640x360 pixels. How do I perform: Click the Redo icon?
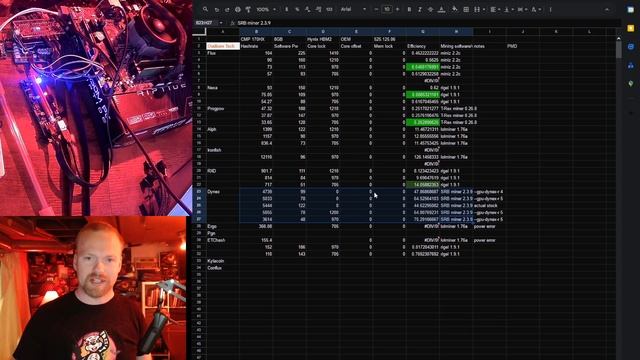click(x=227, y=9)
